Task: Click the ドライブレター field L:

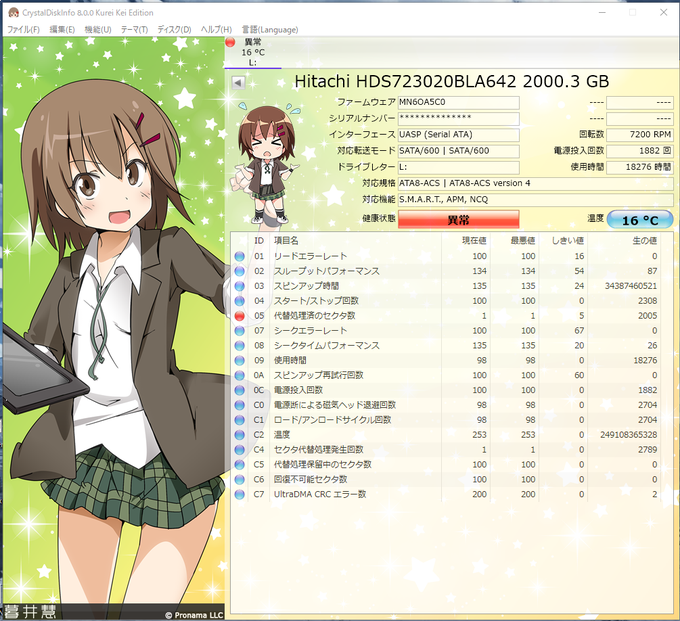Action: (458, 167)
